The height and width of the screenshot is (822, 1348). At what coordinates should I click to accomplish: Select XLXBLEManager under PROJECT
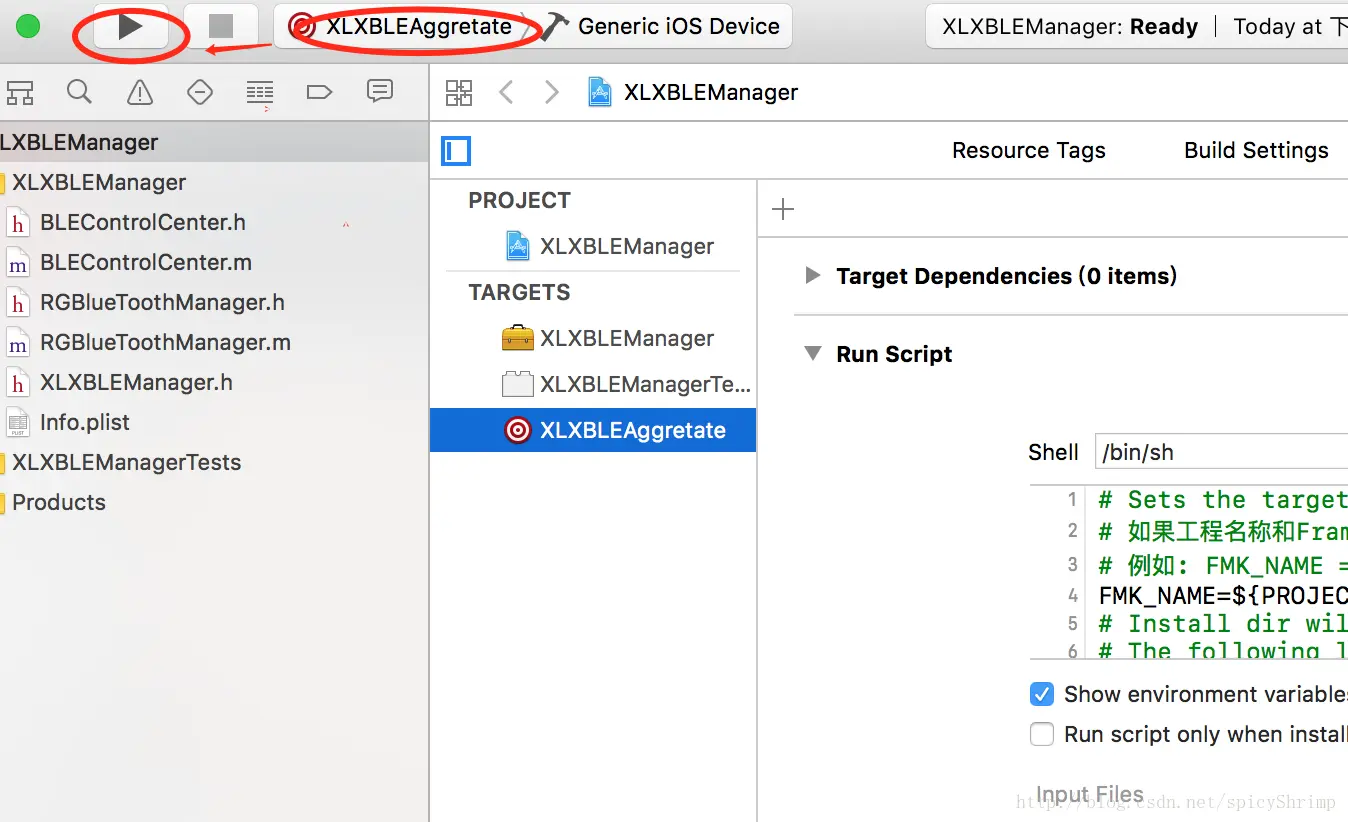610,246
